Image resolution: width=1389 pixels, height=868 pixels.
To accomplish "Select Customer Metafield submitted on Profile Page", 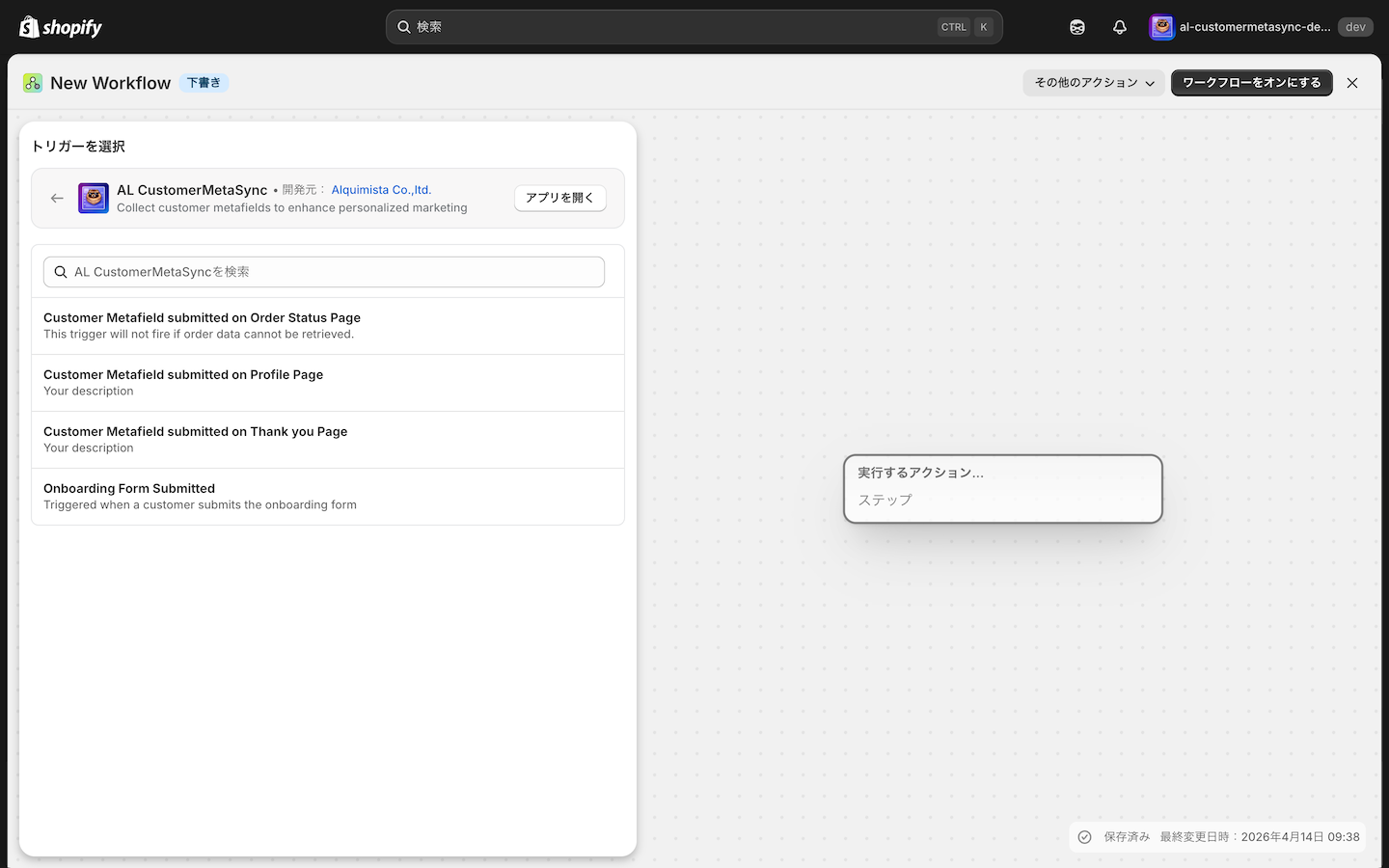I will [328, 383].
